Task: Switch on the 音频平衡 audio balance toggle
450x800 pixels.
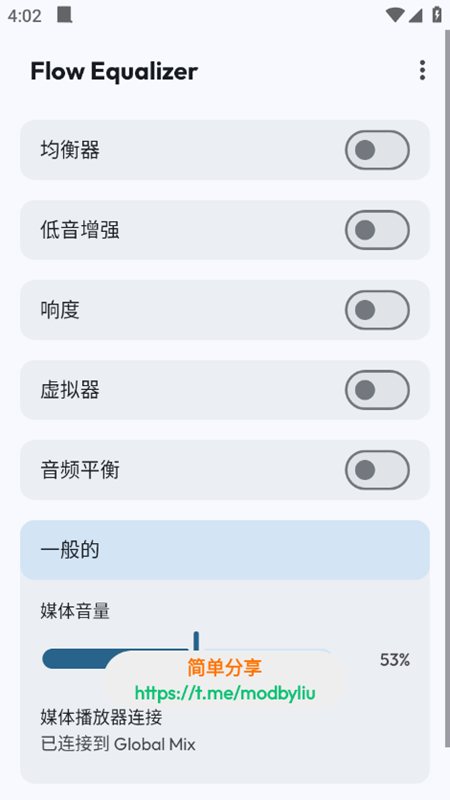Action: (x=377, y=470)
